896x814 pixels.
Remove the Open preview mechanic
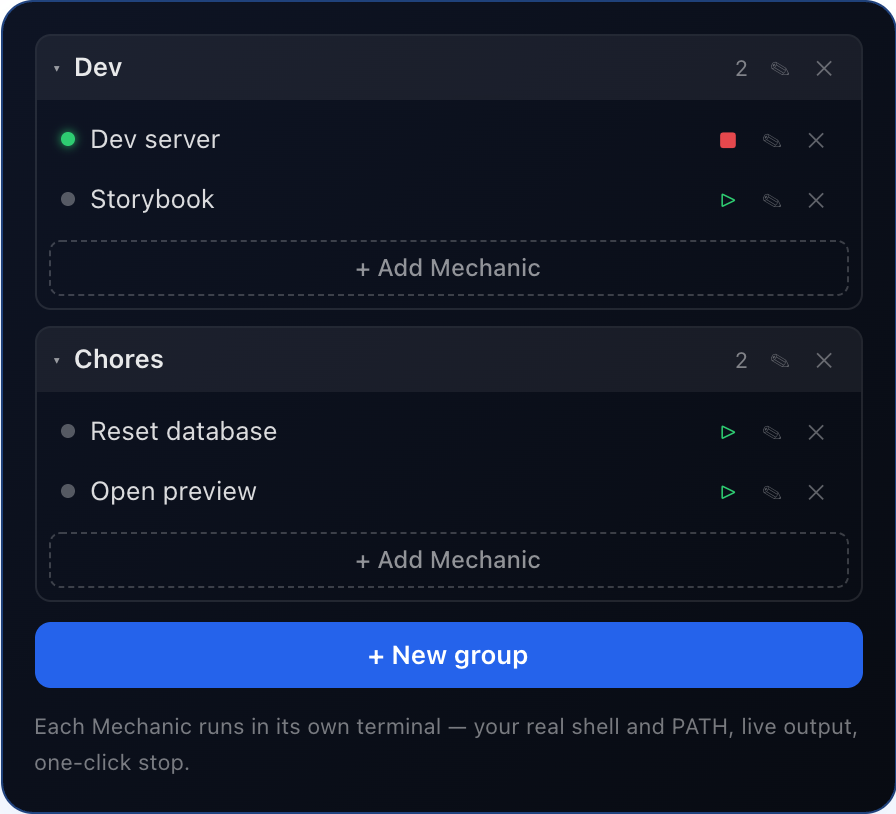tap(816, 492)
